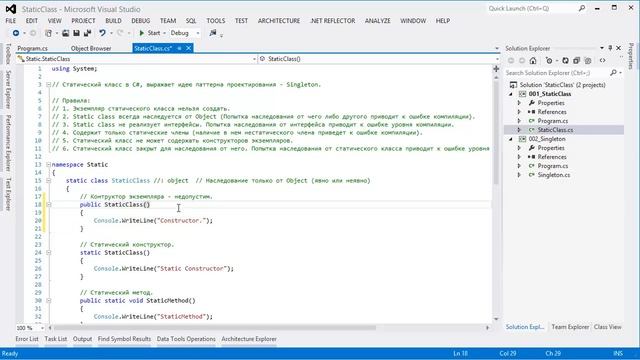Open the ARCHITECTURE menu
Viewport: 640px width, 360px height.
[x=279, y=21]
